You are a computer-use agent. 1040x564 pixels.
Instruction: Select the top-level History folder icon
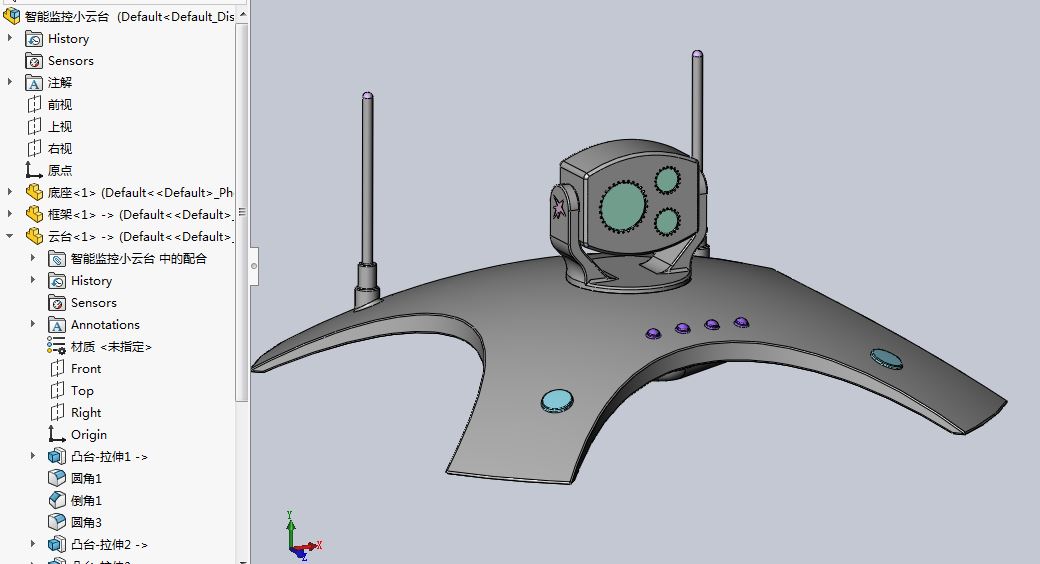(x=34, y=39)
